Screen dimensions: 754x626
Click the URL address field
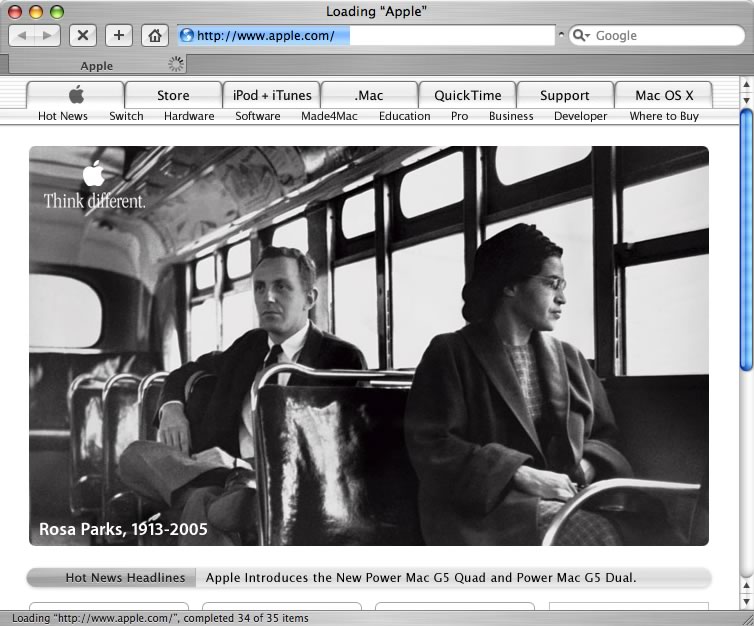pyautogui.click(x=366, y=36)
